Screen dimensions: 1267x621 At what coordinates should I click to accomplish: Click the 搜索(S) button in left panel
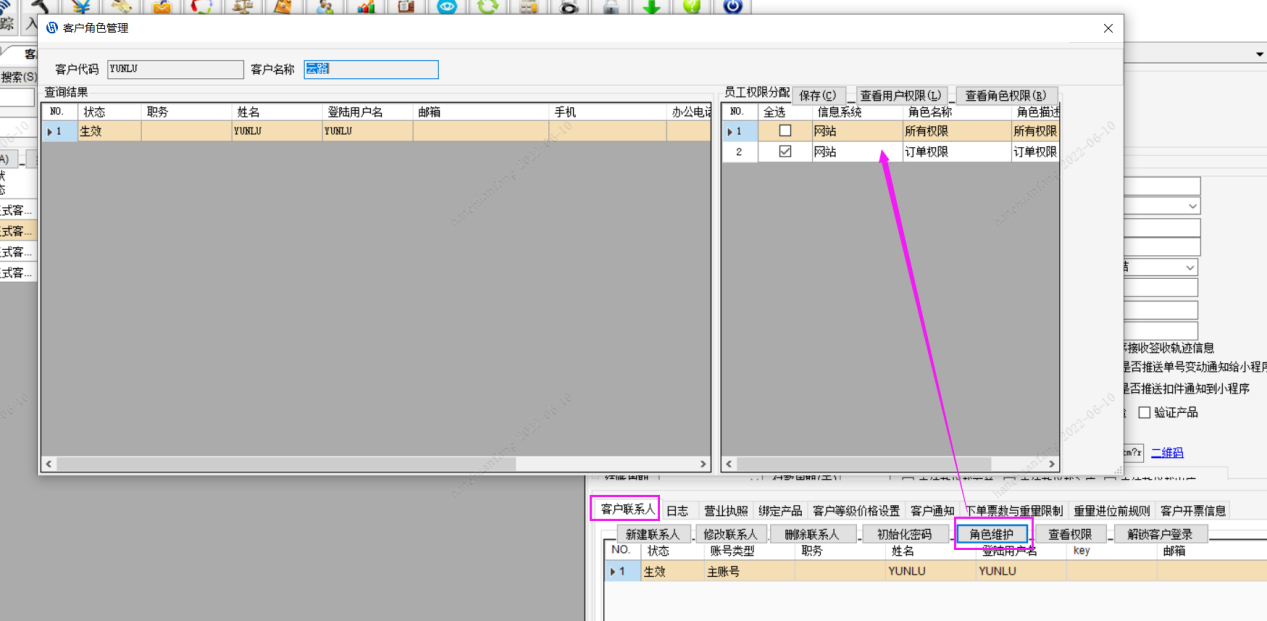tap(18, 77)
